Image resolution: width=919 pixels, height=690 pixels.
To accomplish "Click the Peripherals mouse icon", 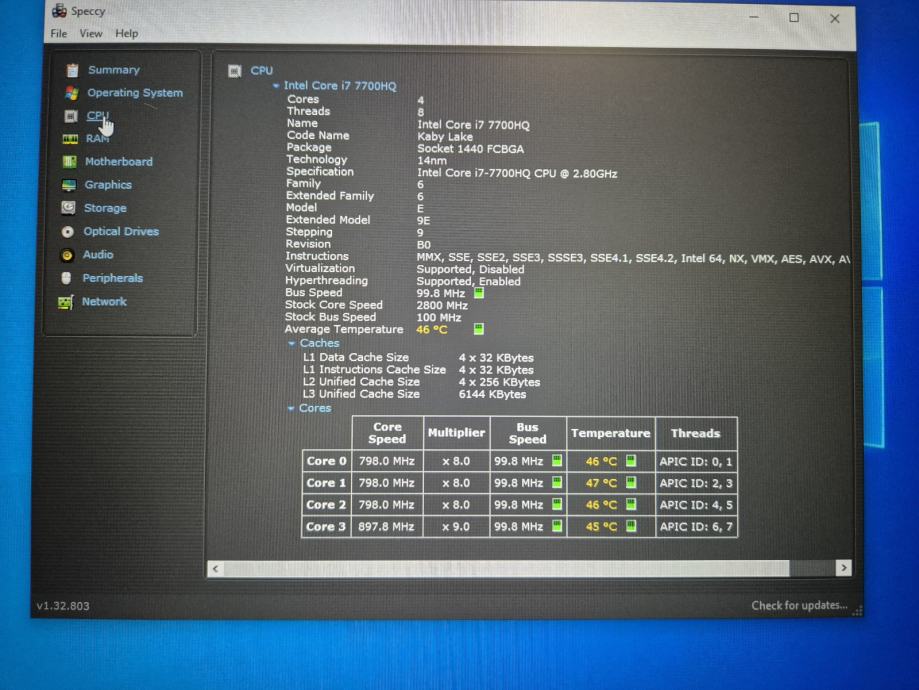I will (x=66, y=278).
